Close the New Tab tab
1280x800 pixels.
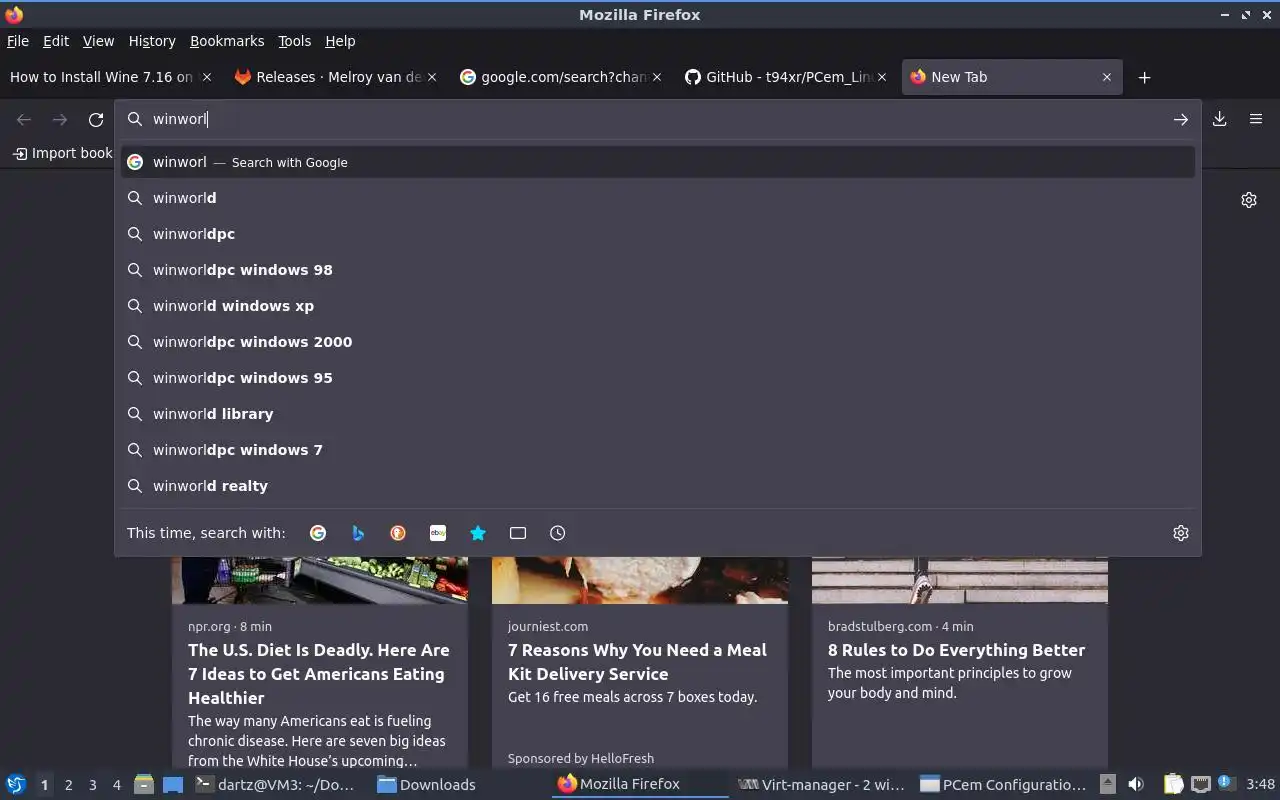click(1107, 77)
